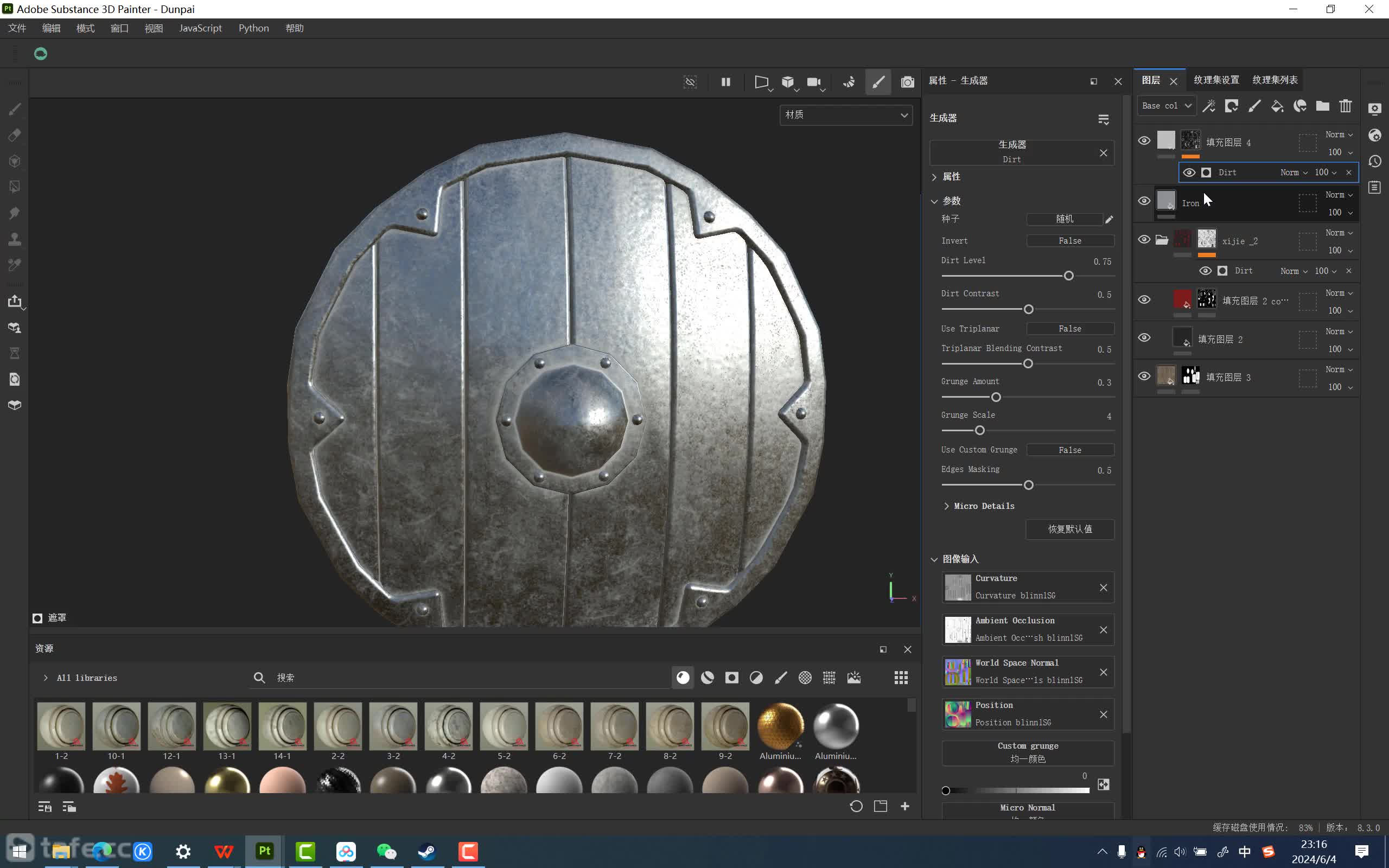
Task: Open the camera selection icon
Action: (x=814, y=82)
